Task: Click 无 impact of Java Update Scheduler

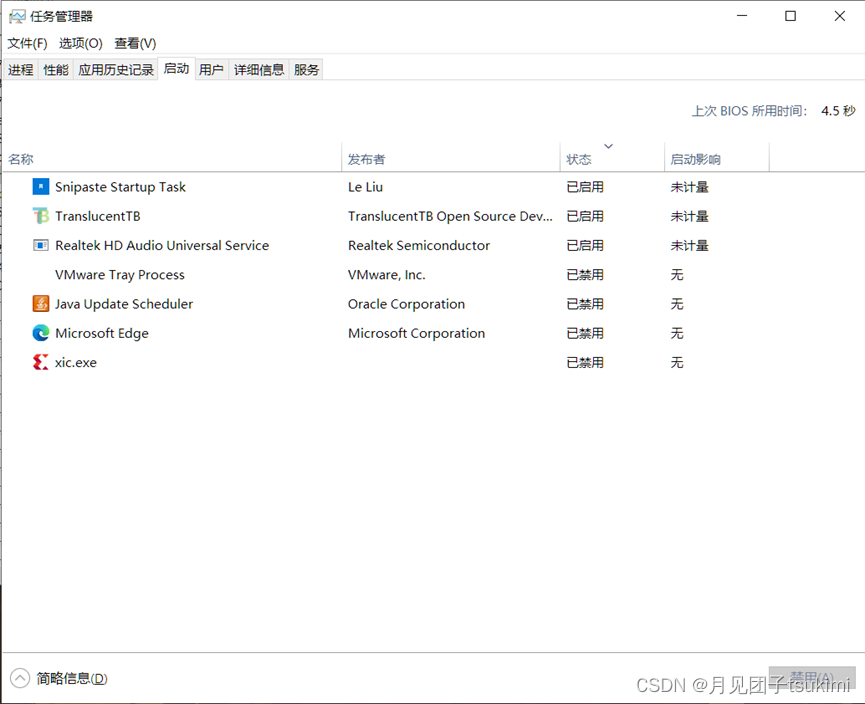Action: pos(677,304)
